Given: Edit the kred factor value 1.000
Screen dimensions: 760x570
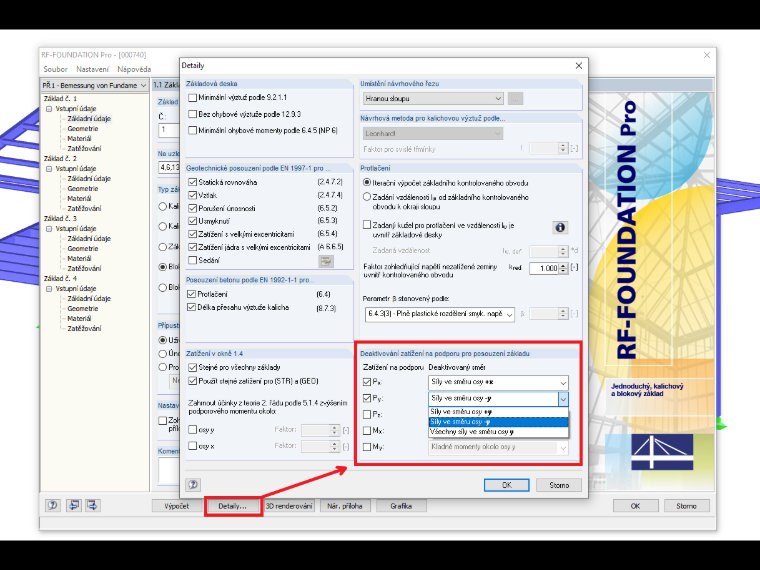Looking at the screenshot, I should (x=544, y=268).
